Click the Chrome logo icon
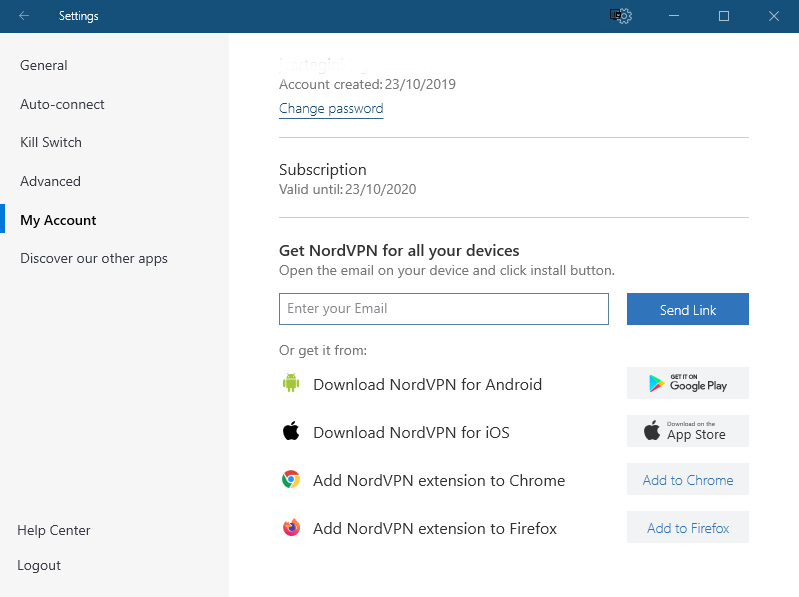 (291, 479)
